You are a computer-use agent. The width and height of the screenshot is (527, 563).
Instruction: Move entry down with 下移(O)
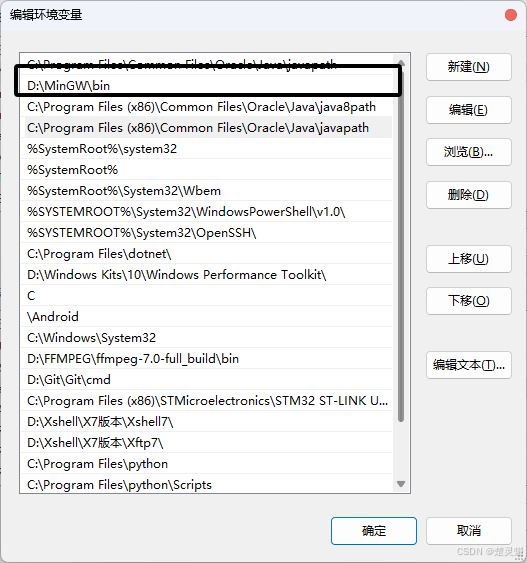click(468, 301)
